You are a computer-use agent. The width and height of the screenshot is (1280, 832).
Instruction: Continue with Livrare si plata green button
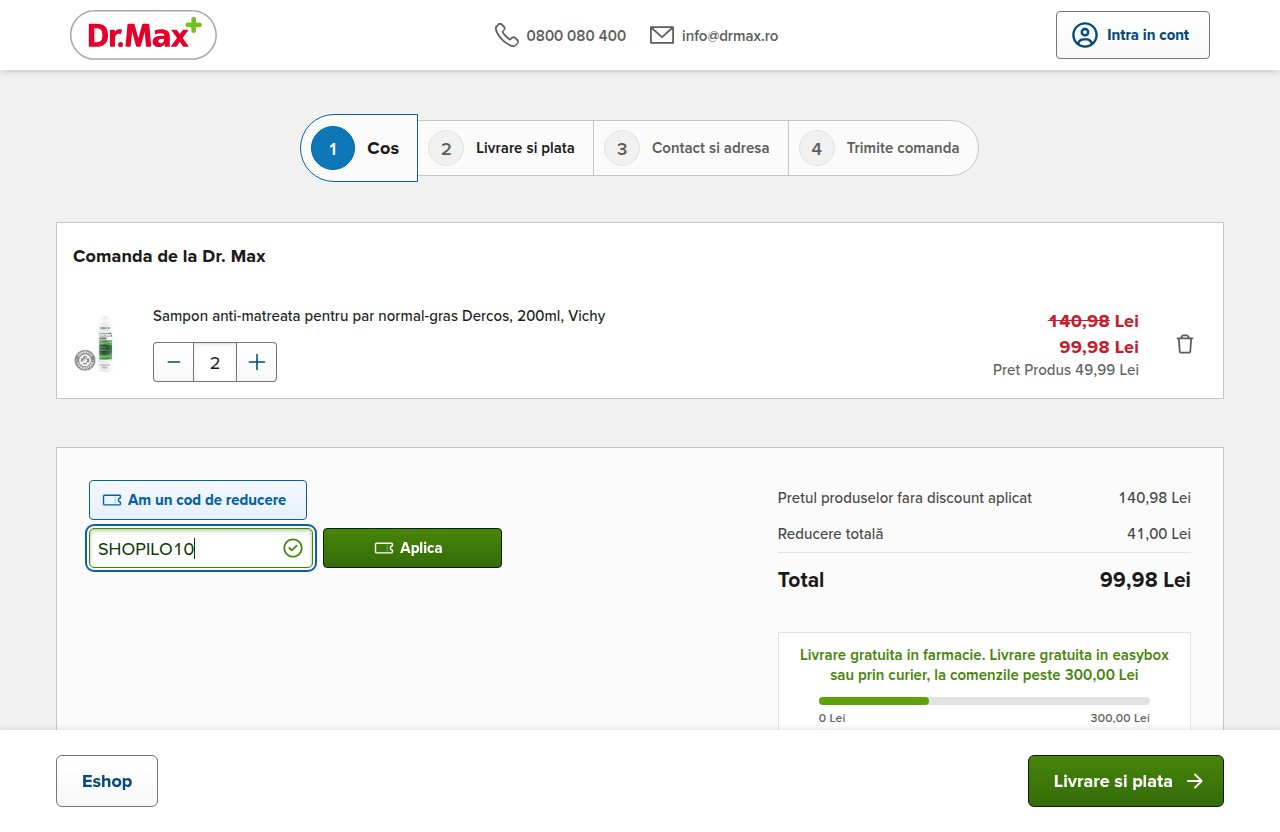coord(1126,781)
